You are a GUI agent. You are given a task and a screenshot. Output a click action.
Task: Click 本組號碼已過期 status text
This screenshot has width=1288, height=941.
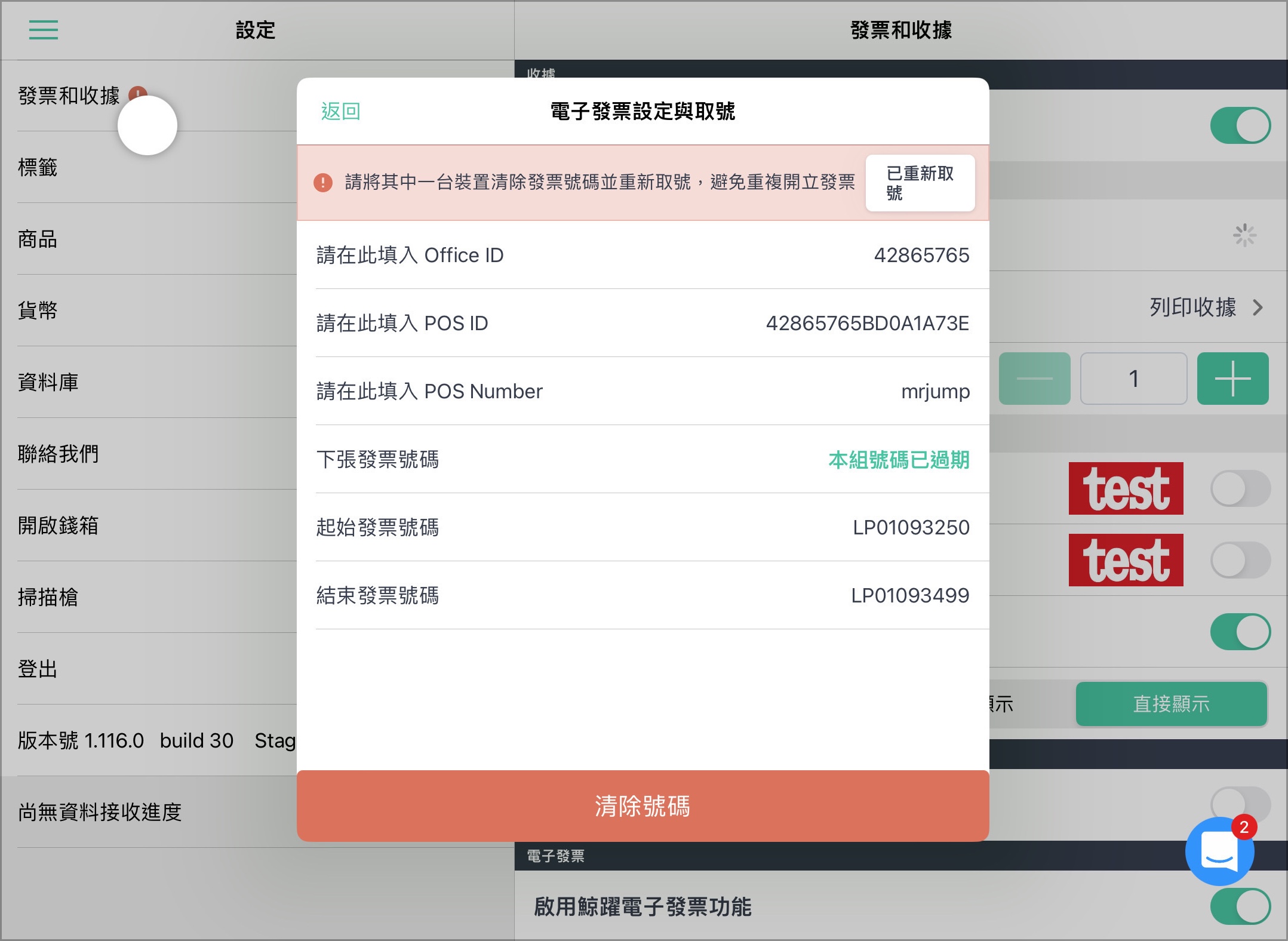(x=899, y=460)
